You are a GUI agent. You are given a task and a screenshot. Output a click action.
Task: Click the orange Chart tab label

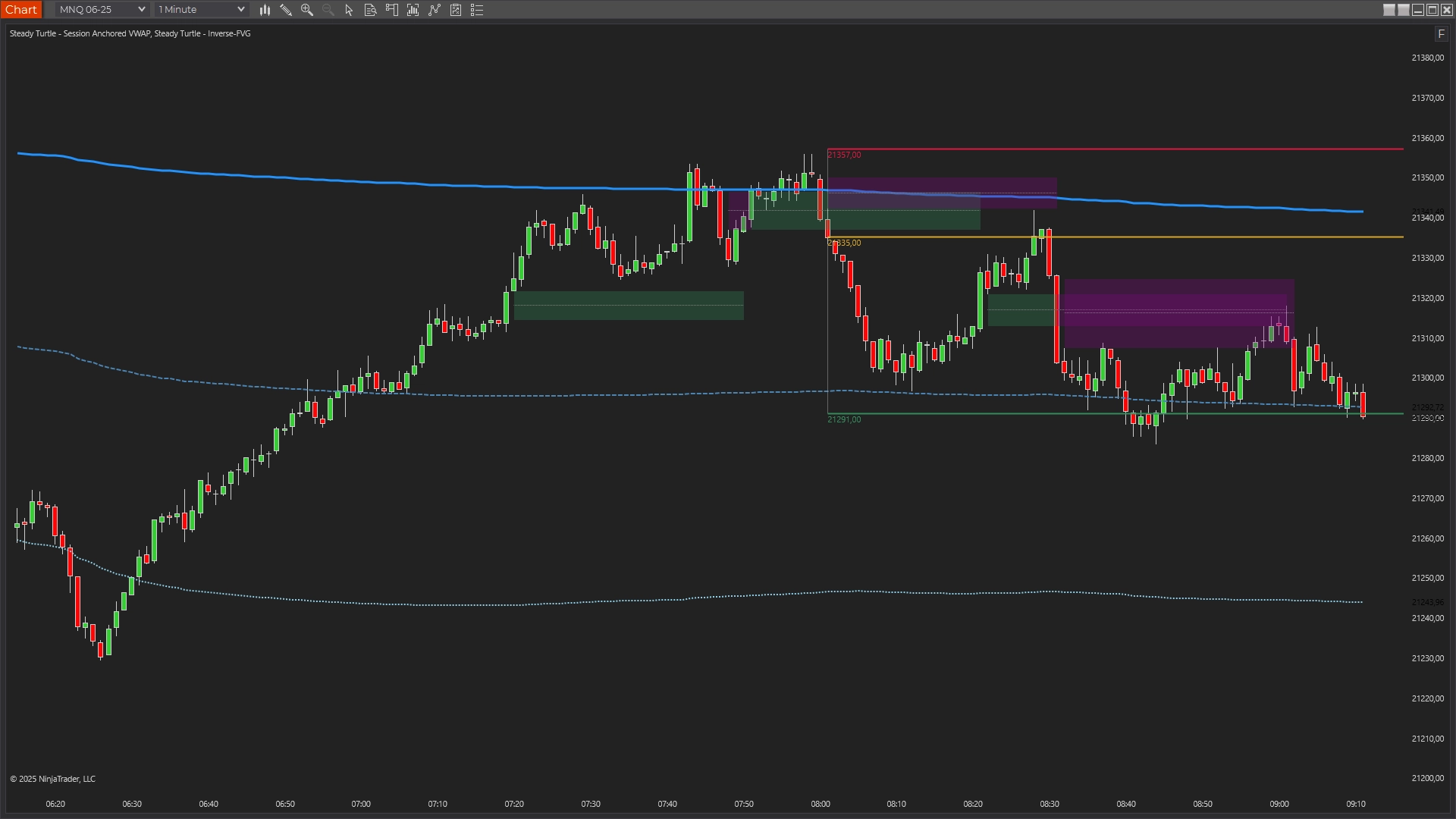point(21,10)
